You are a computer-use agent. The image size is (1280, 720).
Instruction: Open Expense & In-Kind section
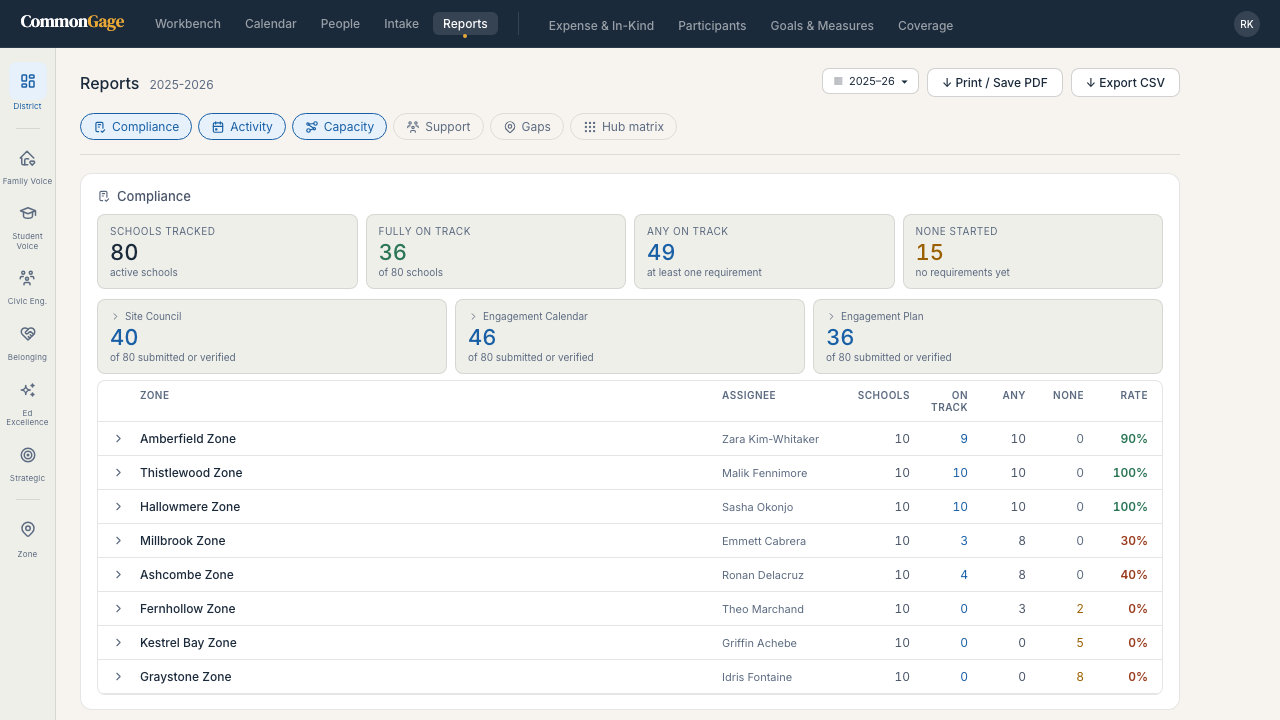(601, 26)
